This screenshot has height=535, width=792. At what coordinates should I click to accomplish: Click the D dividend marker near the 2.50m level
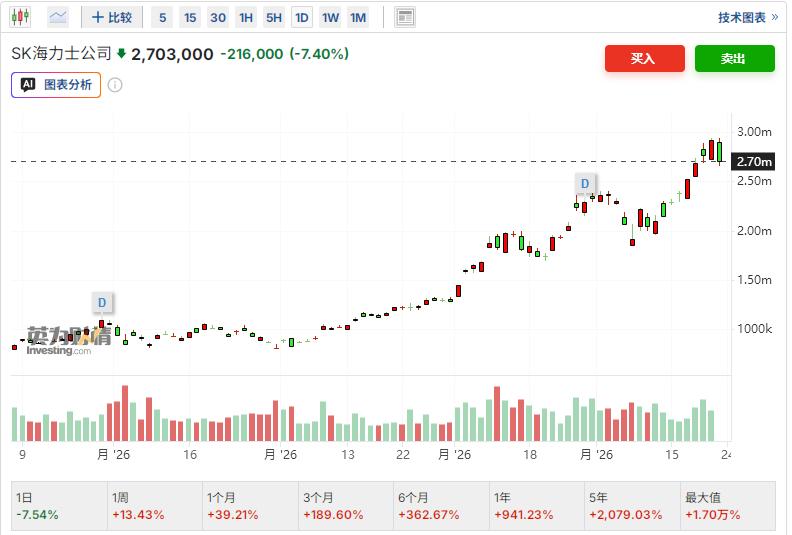584,183
